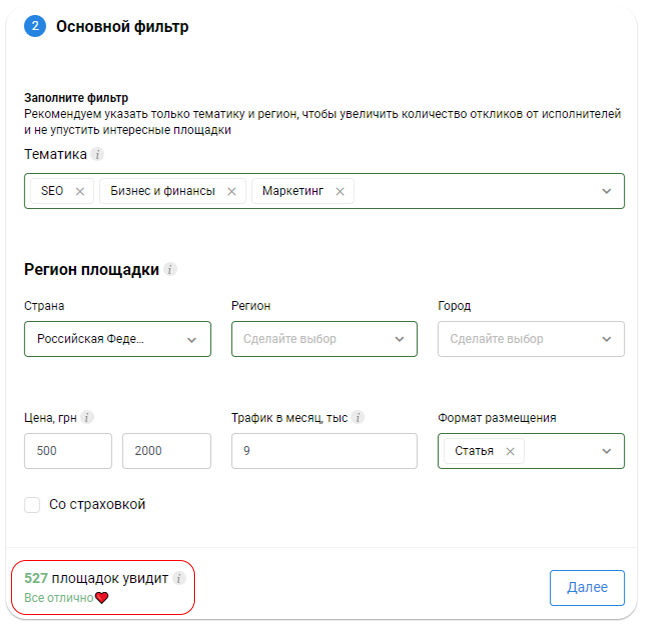Remove the Бизнес и финансы tag
The image size is (645, 628).
[x=232, y=191]
